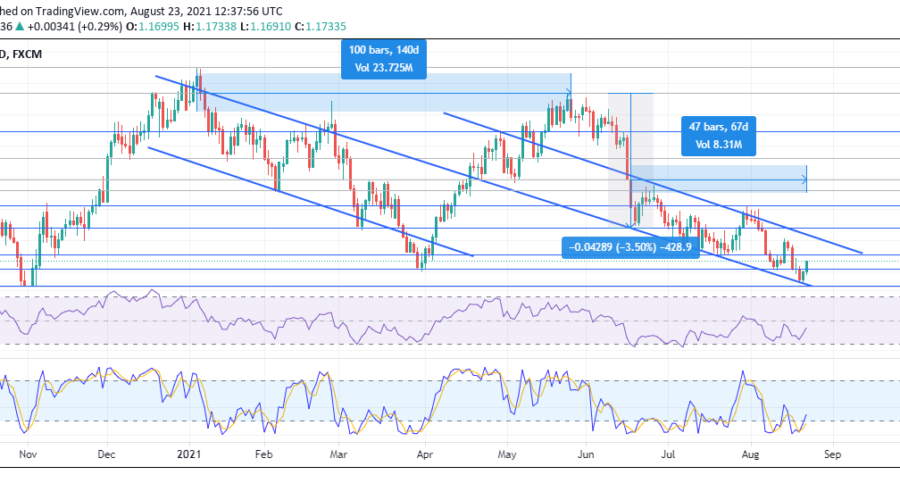Click the 'Jul' date on the time axis
The height and width of the screenshot is (500, 900).
click(x=668, y=454)
